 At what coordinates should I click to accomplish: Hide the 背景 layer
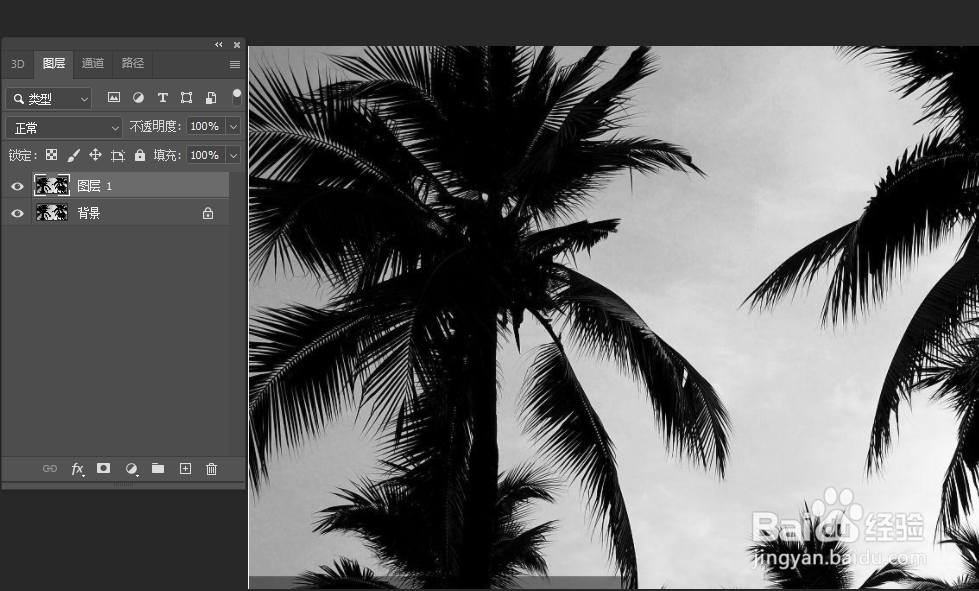tap(17, 213)
